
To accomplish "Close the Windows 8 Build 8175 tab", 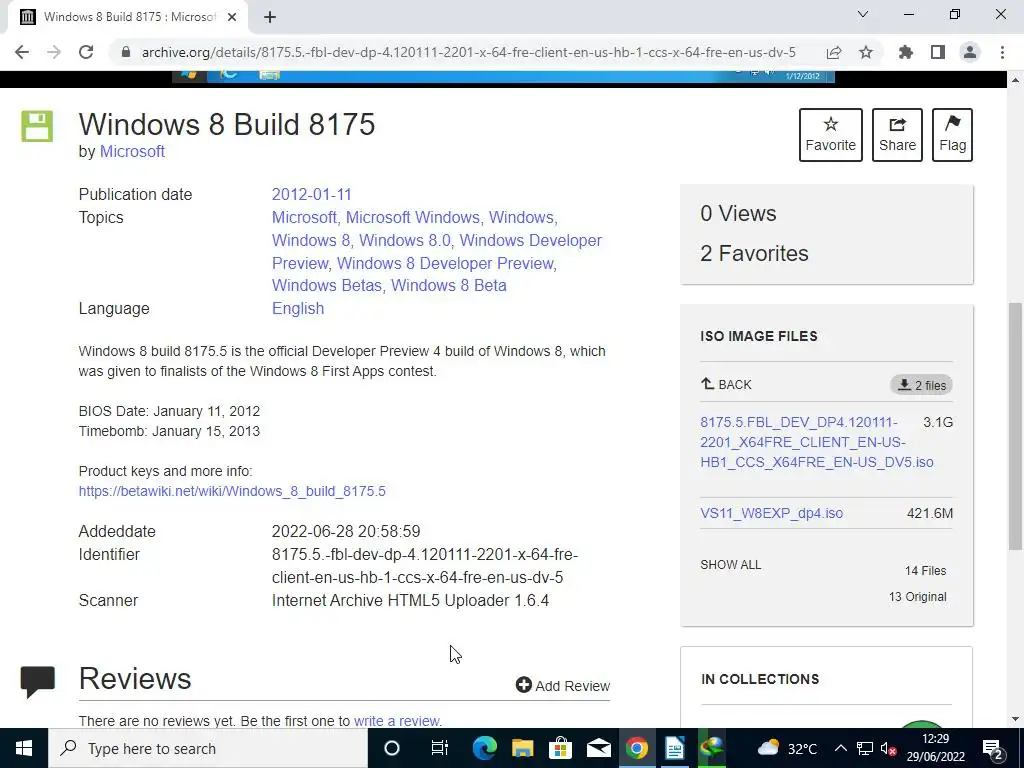I will click(x=232, y=17).
